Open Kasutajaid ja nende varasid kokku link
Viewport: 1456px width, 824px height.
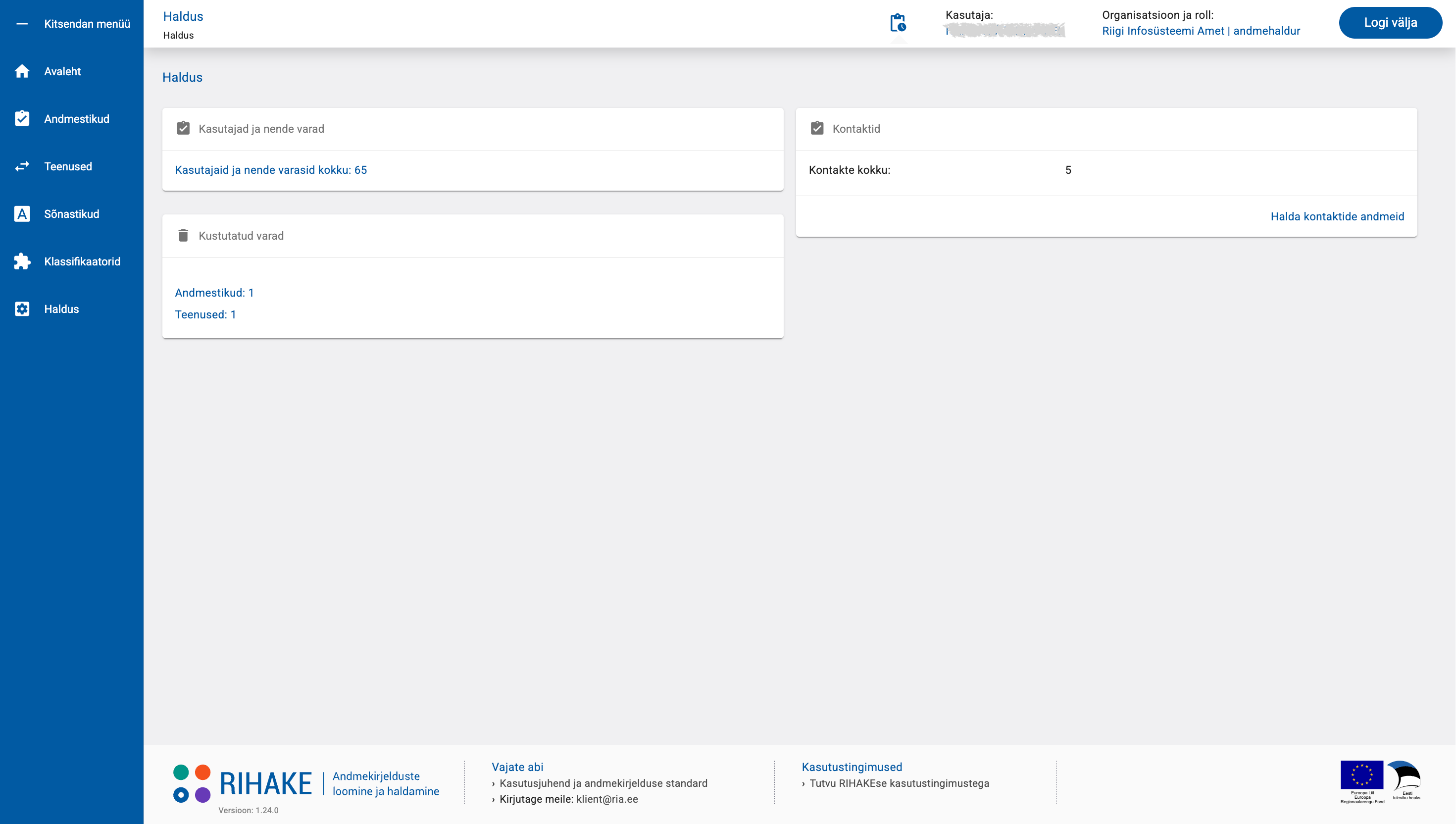271,170
